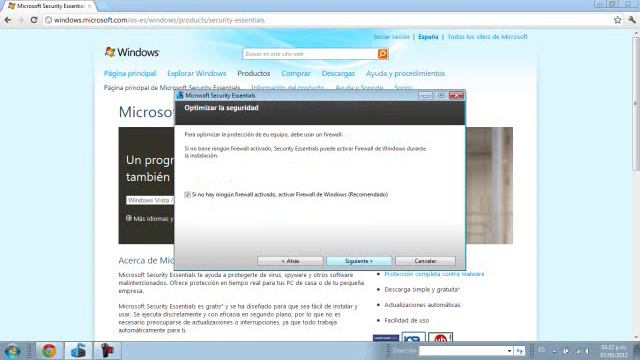Viewport: 640px width, 360px height.
Task: Click the browser address bar URL
Action: click(x=159, y=20)
